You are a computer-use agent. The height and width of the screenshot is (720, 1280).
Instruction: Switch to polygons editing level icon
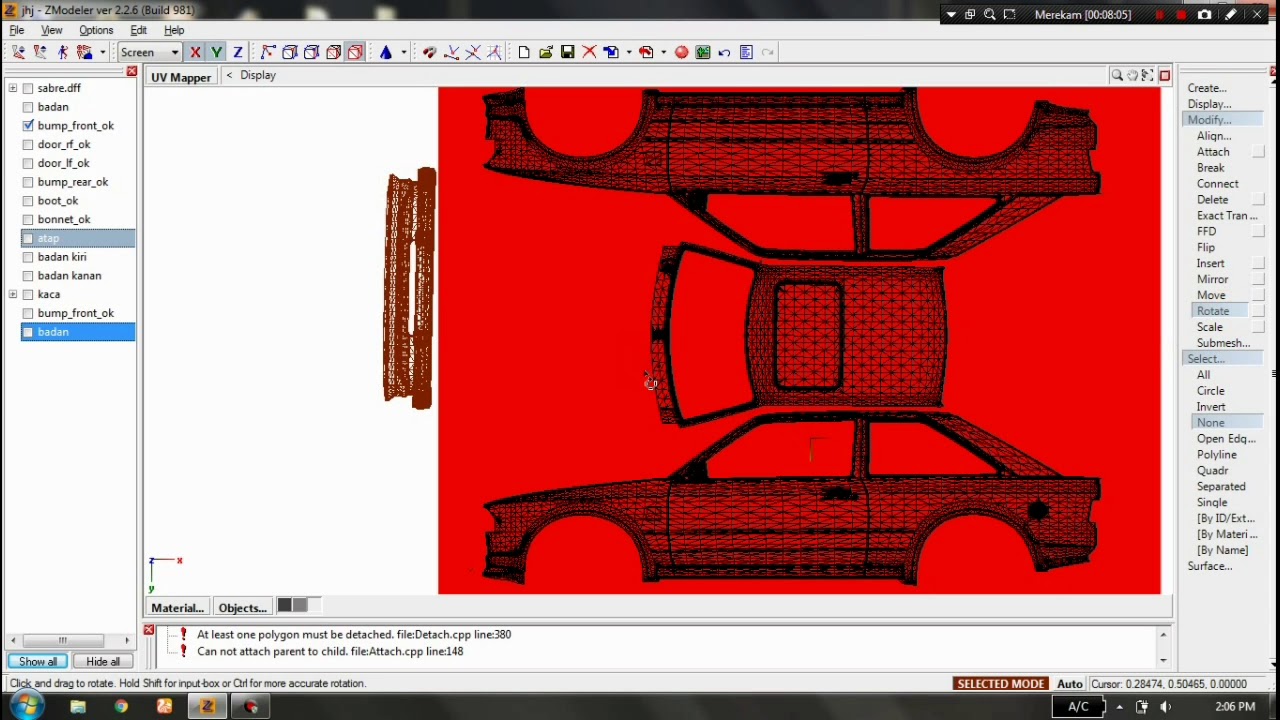pyautogui.click(x=312, y=52)
